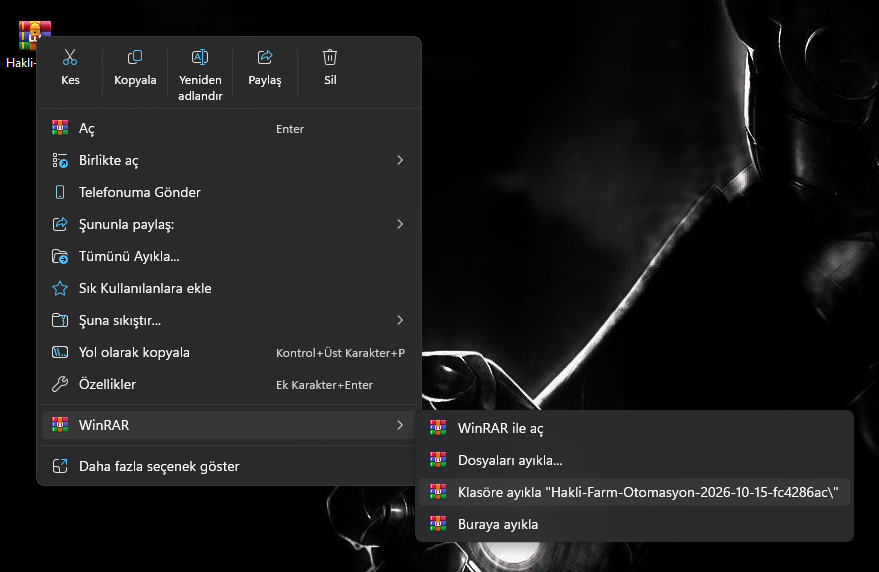This screenshot has width=879, height=572.
Task: Choose Sık Kullanılanlara ekle
Action: (x=230, y=288)
